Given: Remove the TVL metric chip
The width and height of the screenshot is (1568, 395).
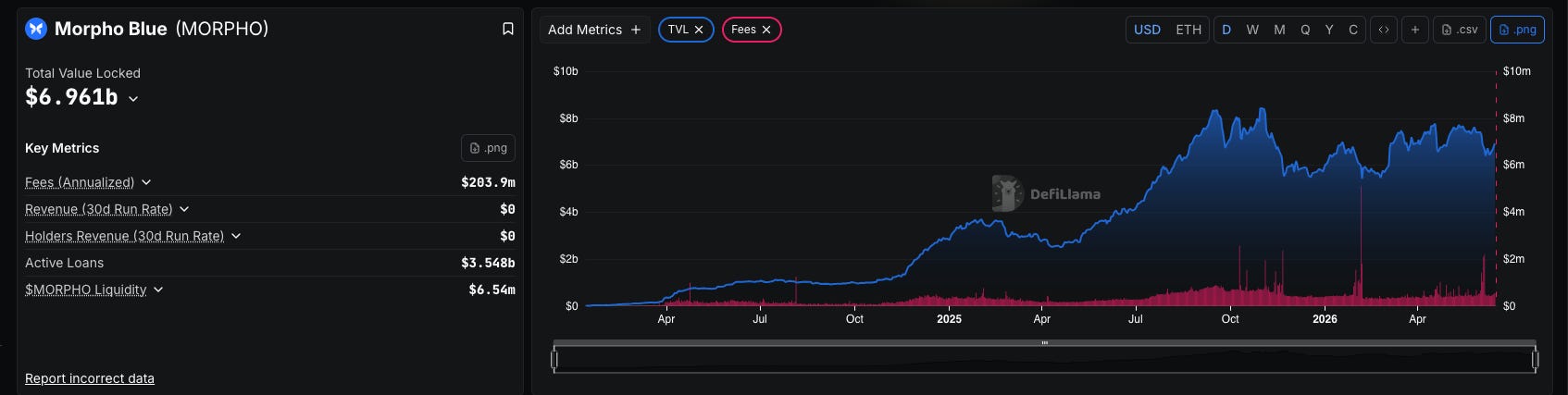Looking at the screenshot, I should pyautogui.click(x=699, y=30).
